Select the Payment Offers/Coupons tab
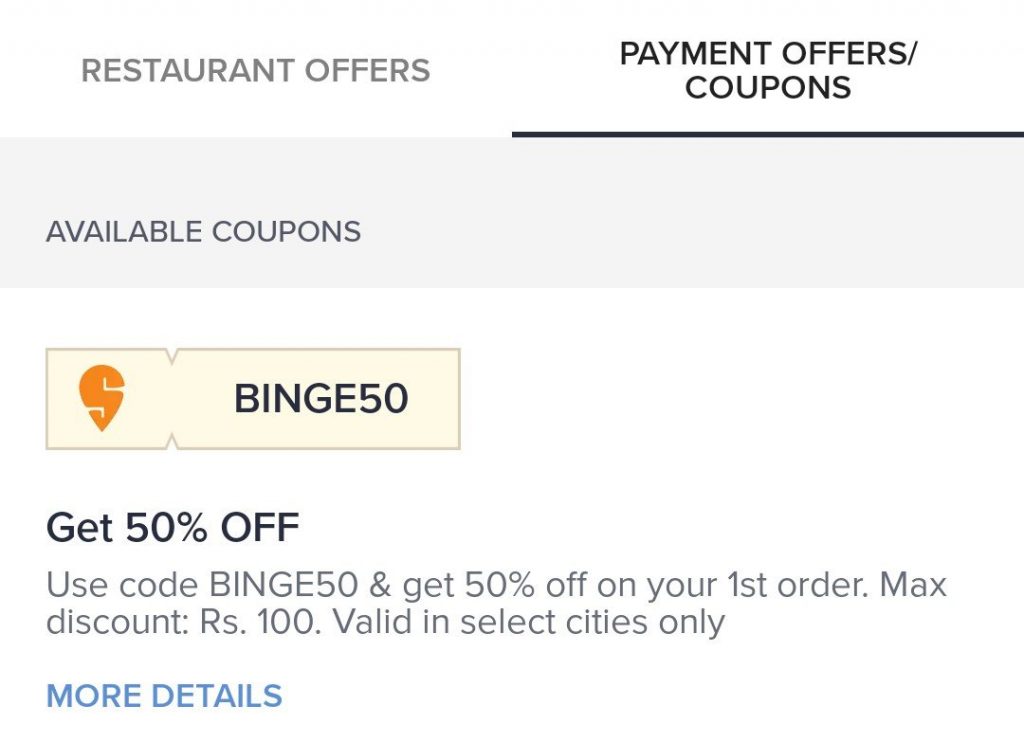The height and width of the screenshot is (742, 1024). (768, 71)
